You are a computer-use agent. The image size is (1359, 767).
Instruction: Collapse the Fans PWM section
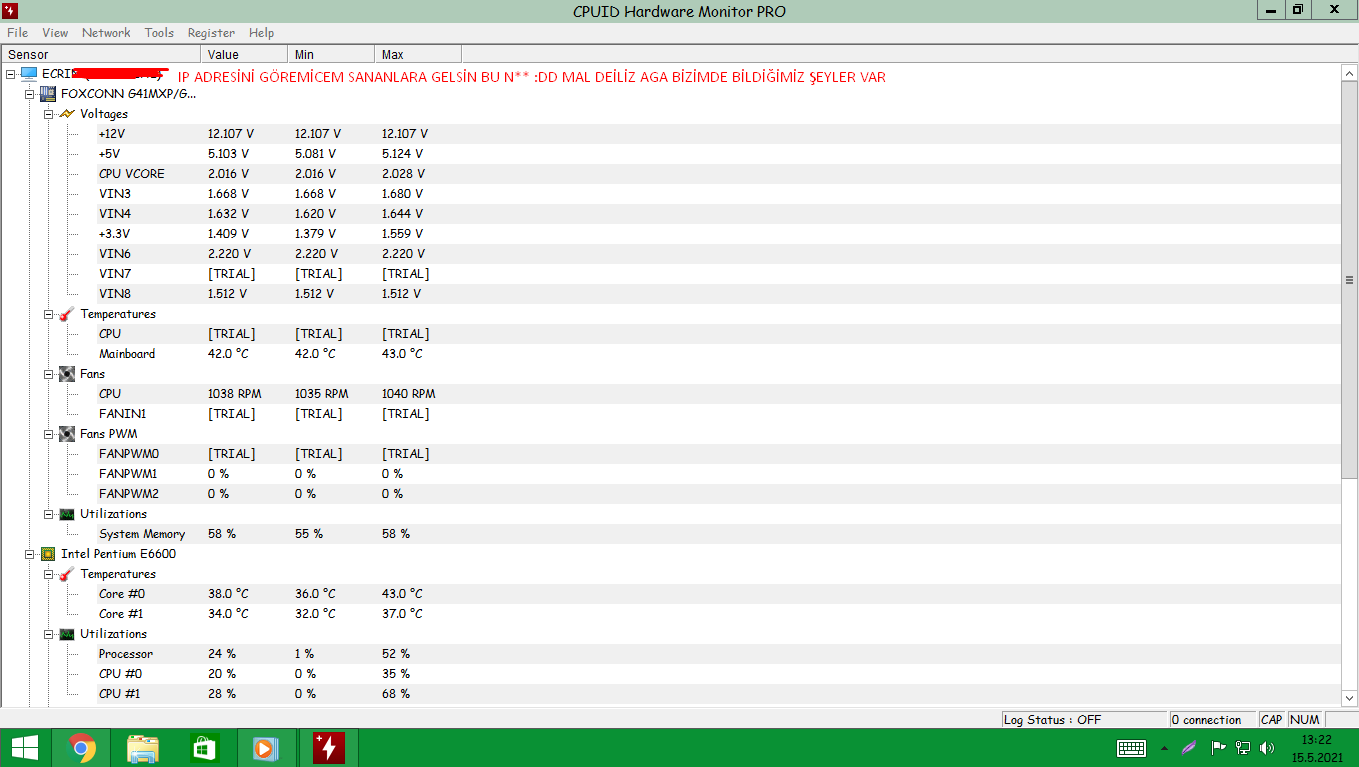pos(49,434)
